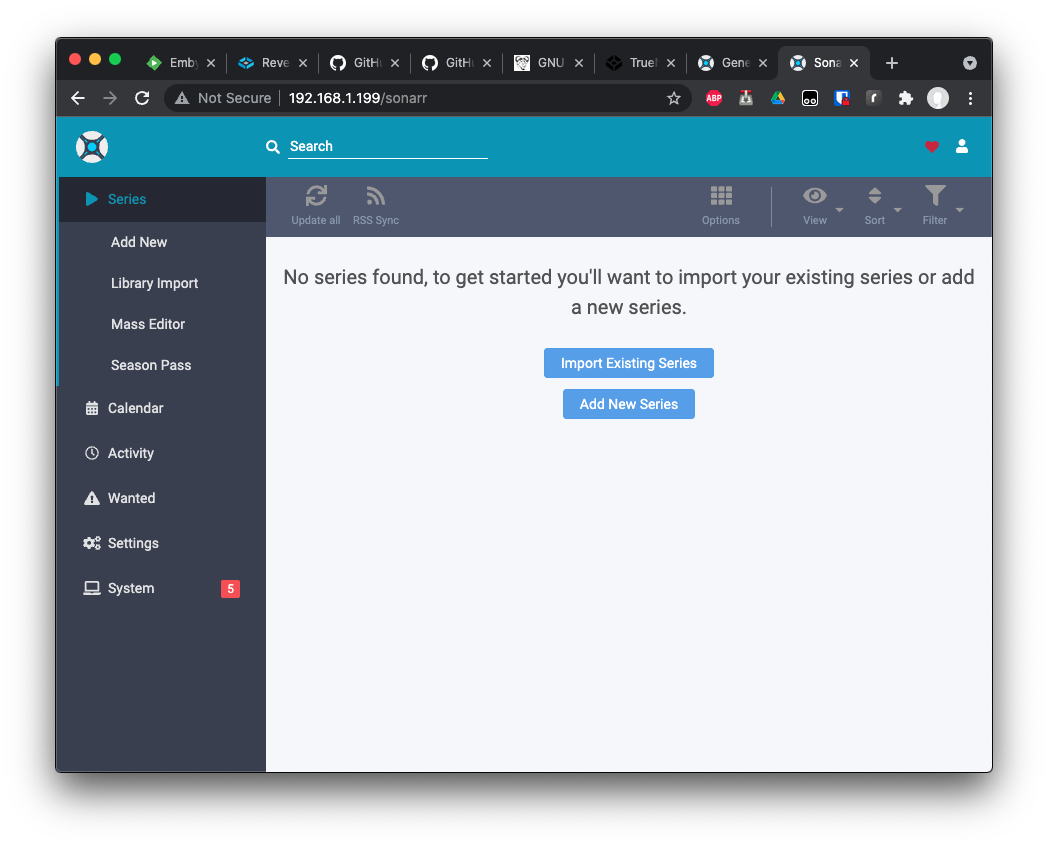Open a new browser tab
Viewport: 1048px width, 846px height.
(891, 63)
